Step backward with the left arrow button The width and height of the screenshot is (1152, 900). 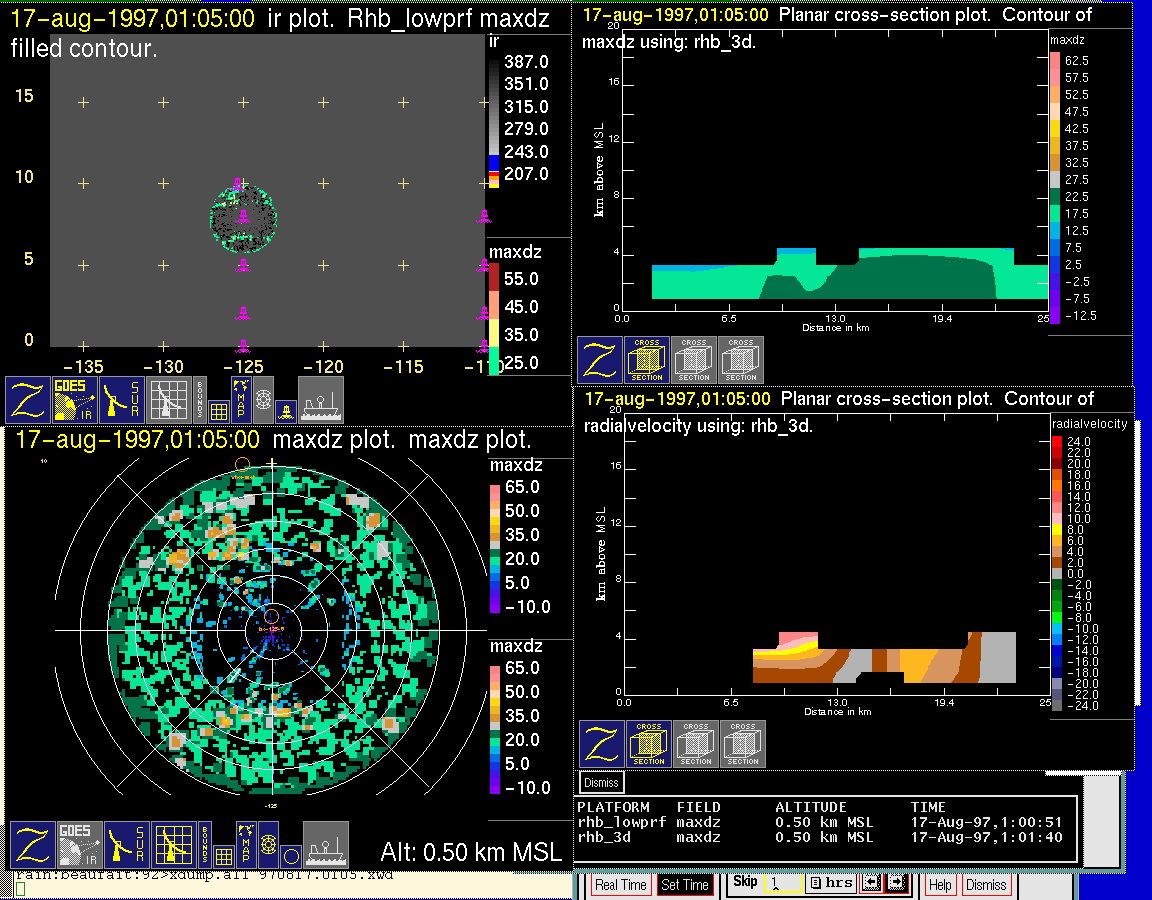tap(870, 884)
